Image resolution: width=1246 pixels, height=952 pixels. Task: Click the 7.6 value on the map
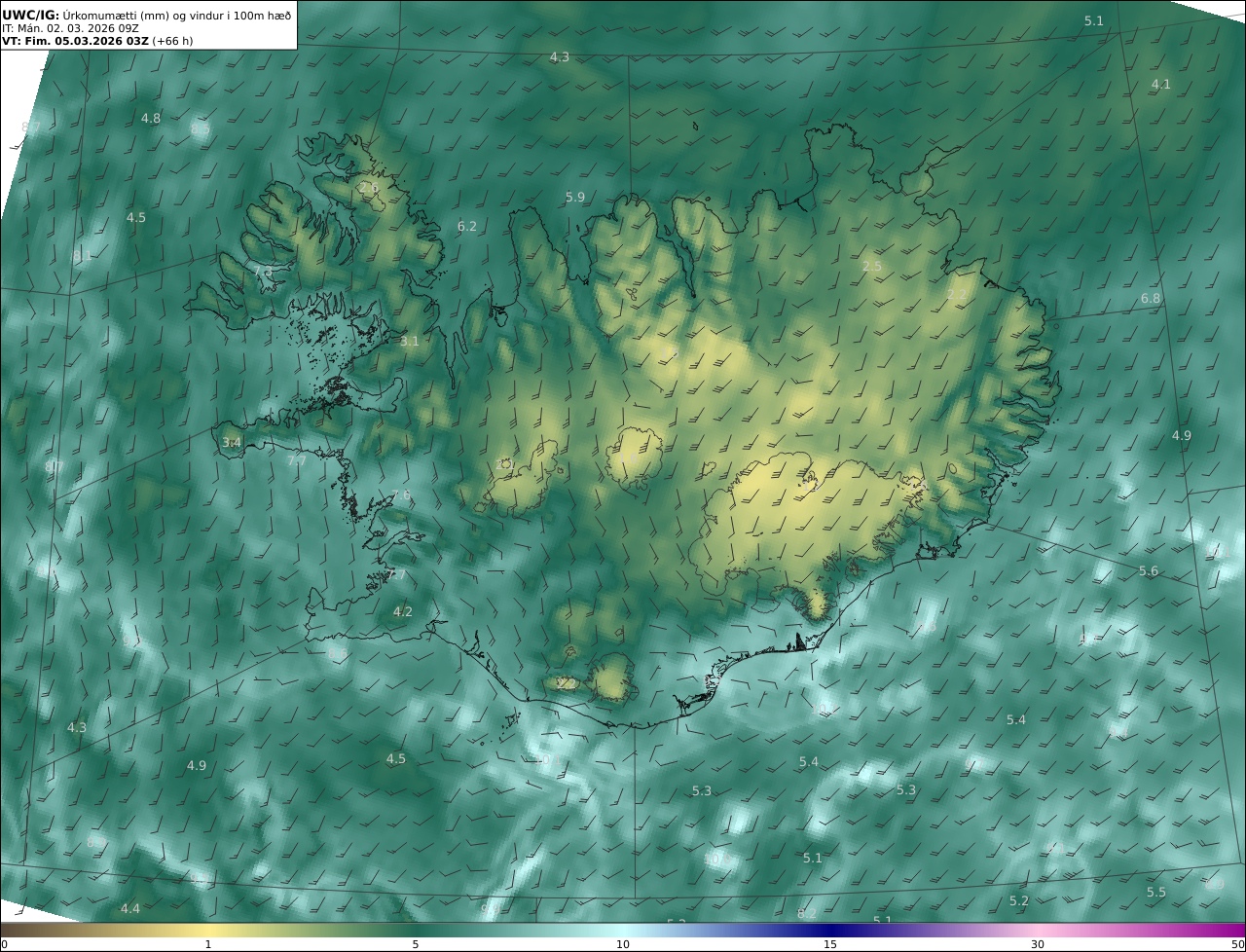click(x=401, y=495)
